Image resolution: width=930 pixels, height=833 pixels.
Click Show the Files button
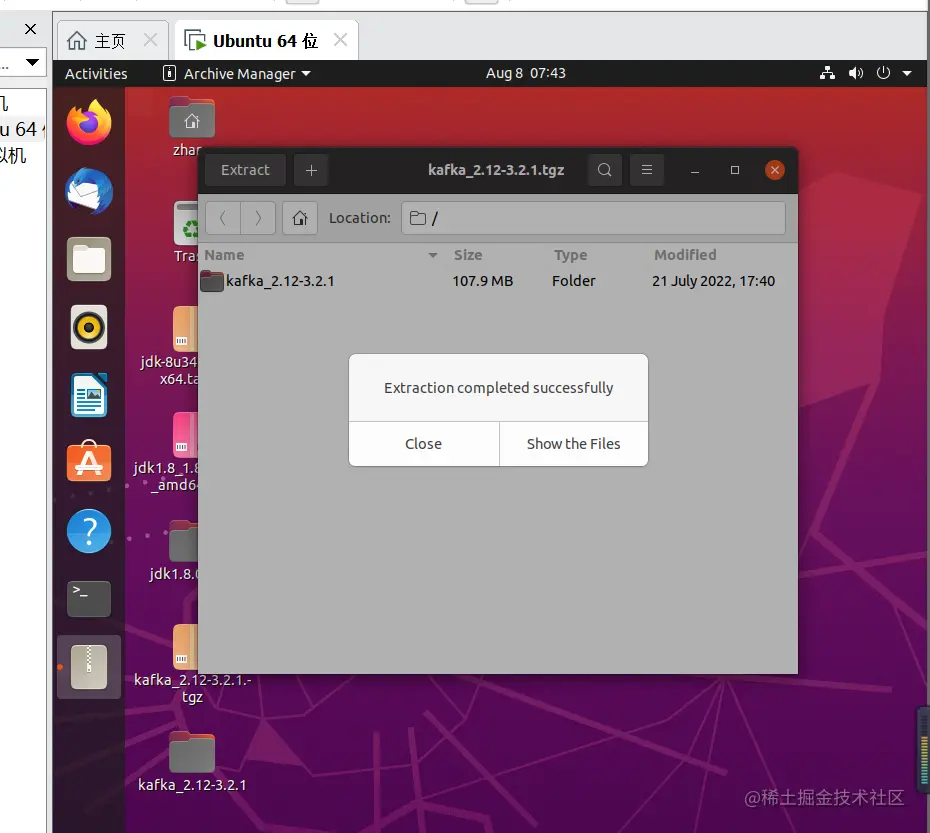tap(574, 444)
